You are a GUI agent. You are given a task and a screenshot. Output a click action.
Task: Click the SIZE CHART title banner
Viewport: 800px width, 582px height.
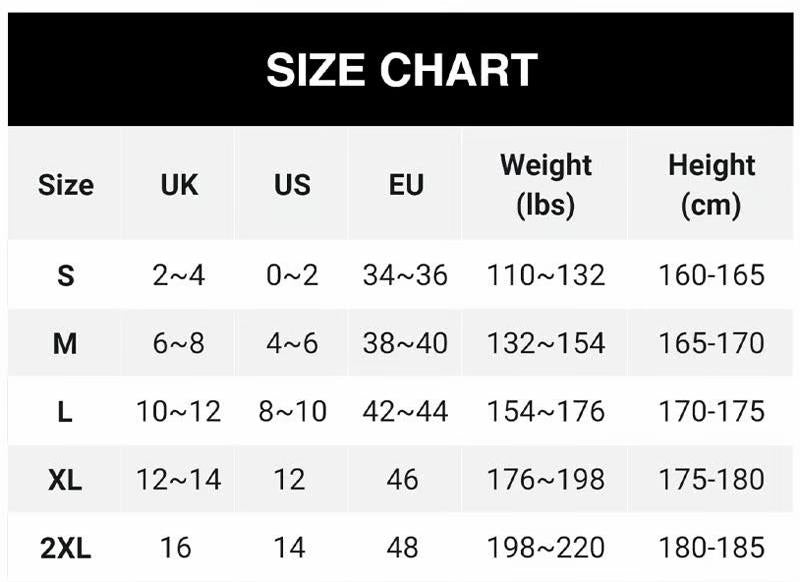(x=401, y=69)
